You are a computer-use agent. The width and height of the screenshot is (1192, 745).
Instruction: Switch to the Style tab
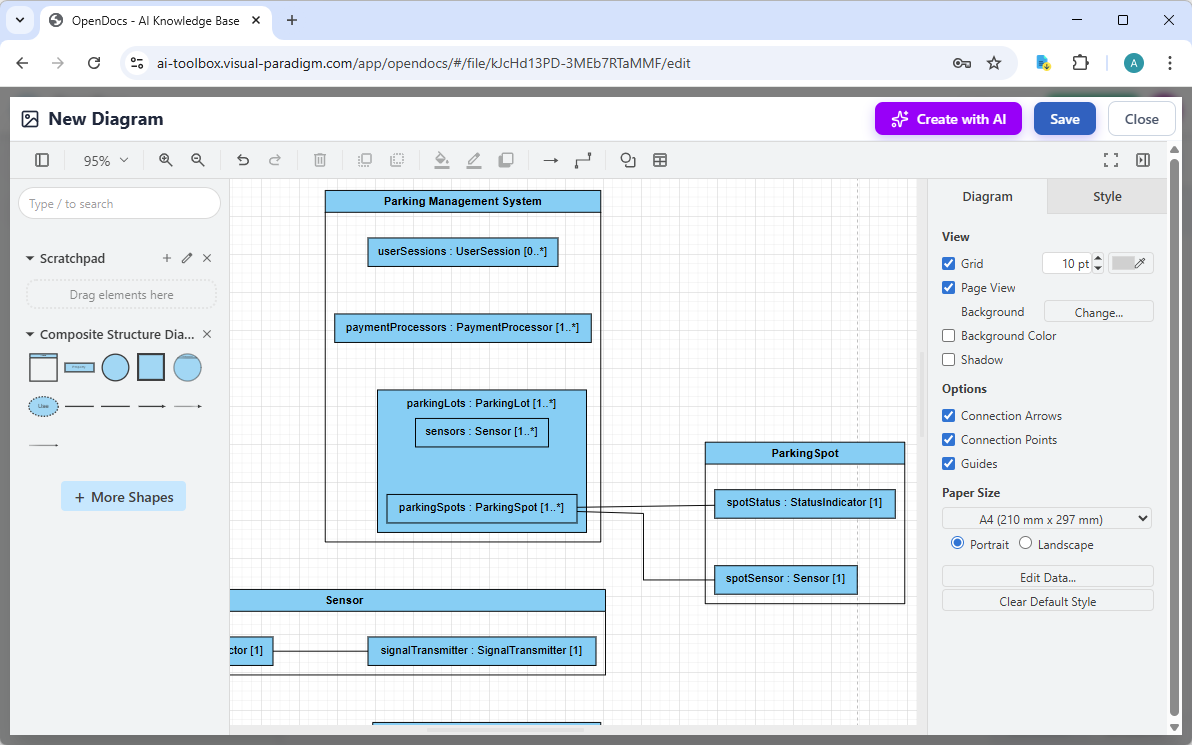click(x=1106, y=196)
